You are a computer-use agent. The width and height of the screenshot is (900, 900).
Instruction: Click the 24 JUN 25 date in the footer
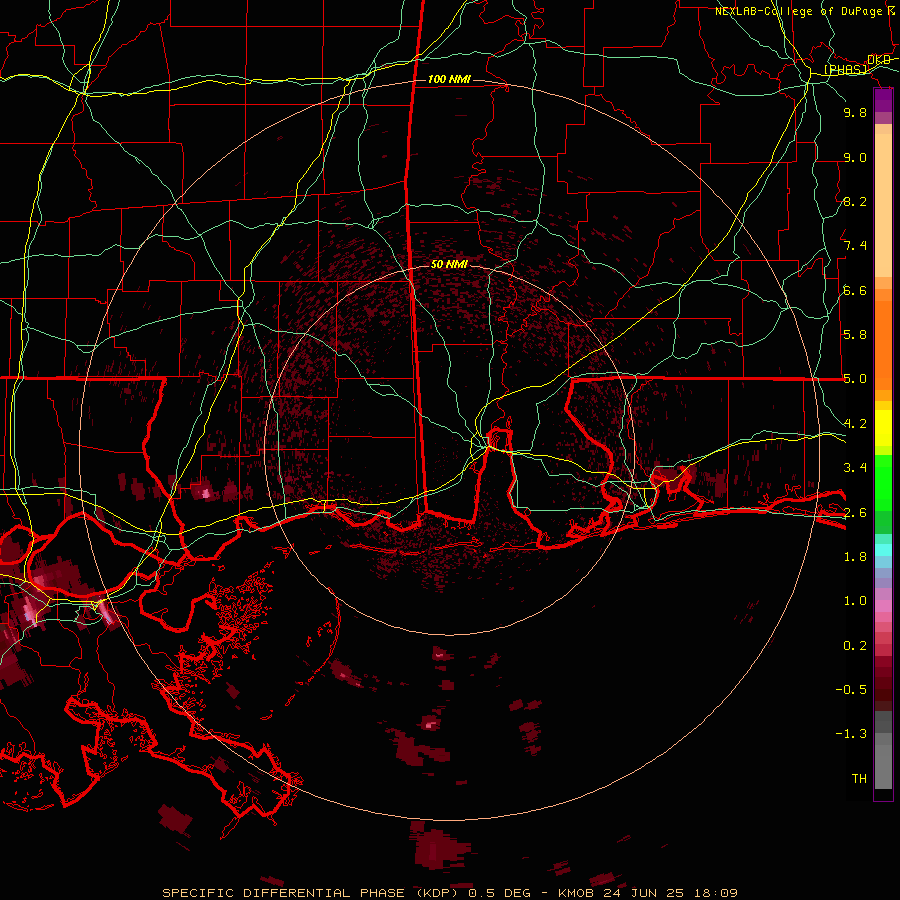(x=645, y=893)
